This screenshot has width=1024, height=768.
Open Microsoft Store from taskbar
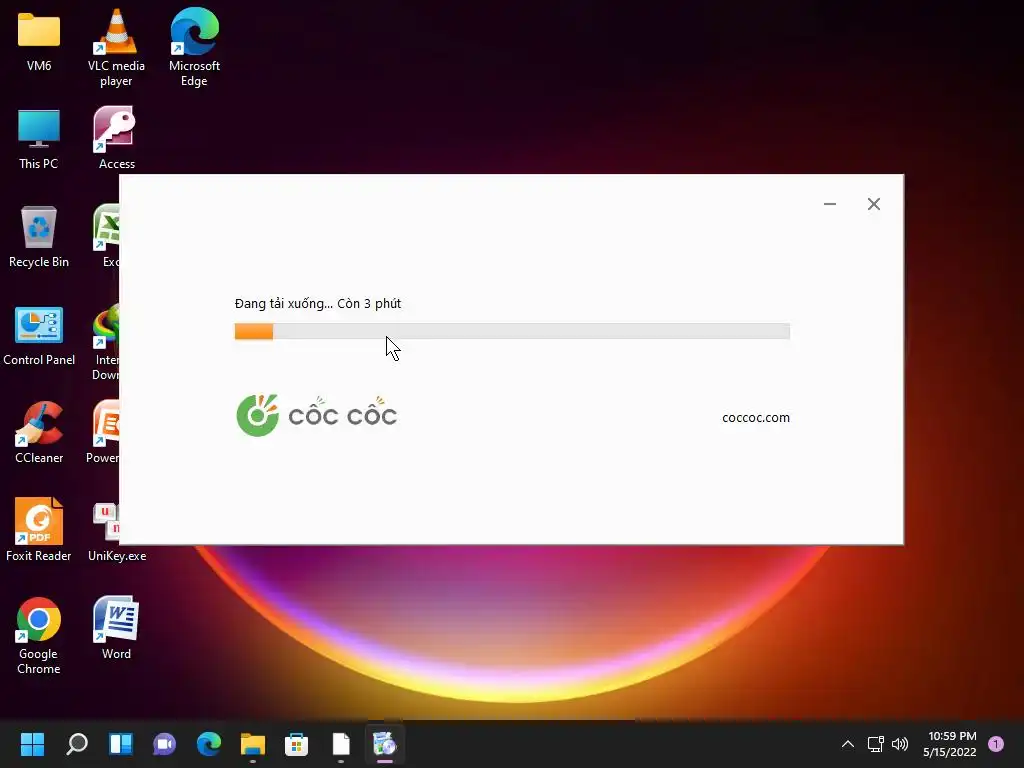(296, 744)
